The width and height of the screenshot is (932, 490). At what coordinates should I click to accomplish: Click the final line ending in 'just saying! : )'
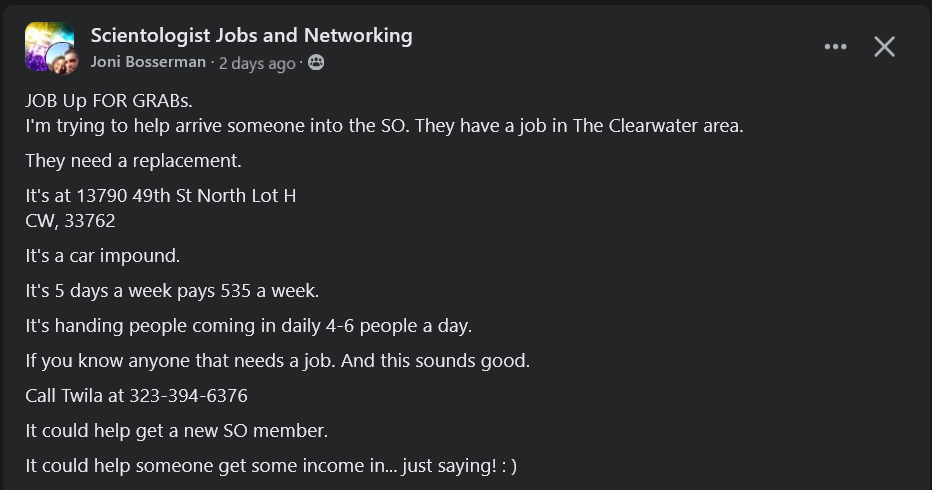point(270,465)
